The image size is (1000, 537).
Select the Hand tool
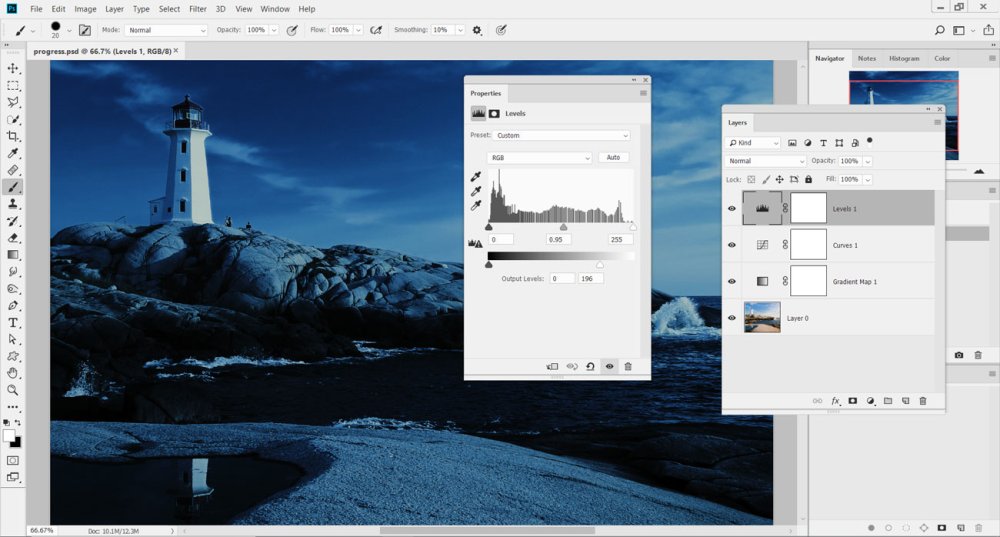click(x=13, y=373)
